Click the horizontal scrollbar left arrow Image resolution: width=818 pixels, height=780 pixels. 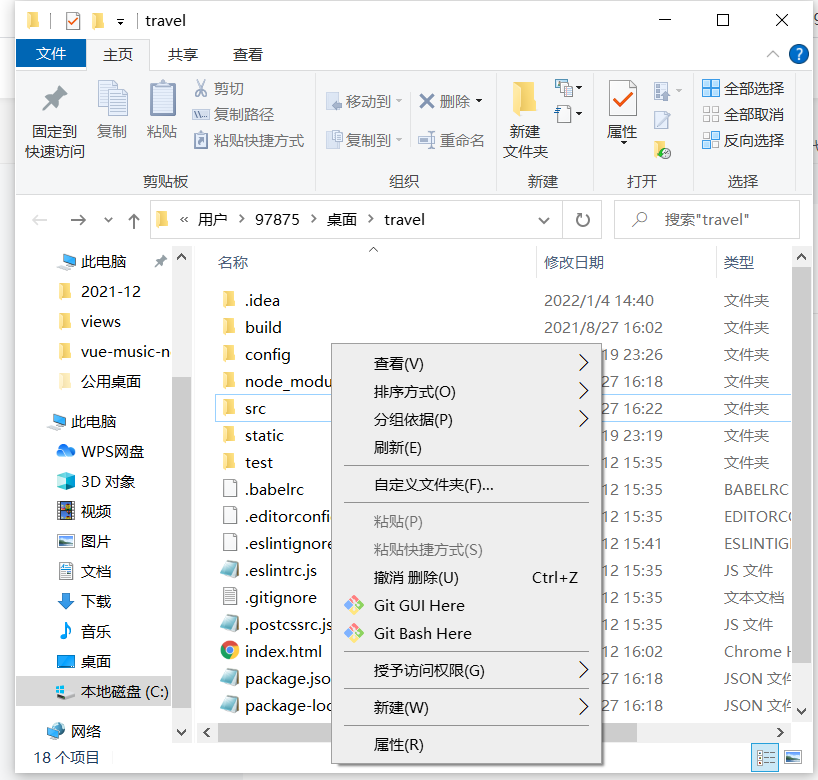tap(207, 733)
